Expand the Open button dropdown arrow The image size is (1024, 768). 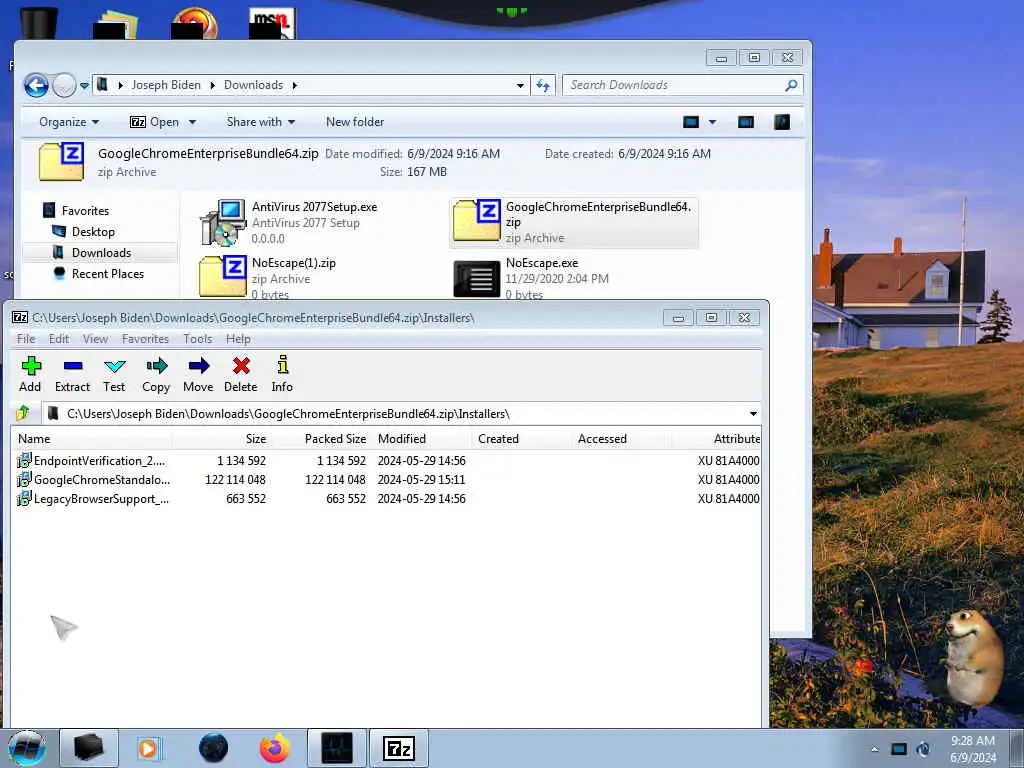[x=192, y=122]
